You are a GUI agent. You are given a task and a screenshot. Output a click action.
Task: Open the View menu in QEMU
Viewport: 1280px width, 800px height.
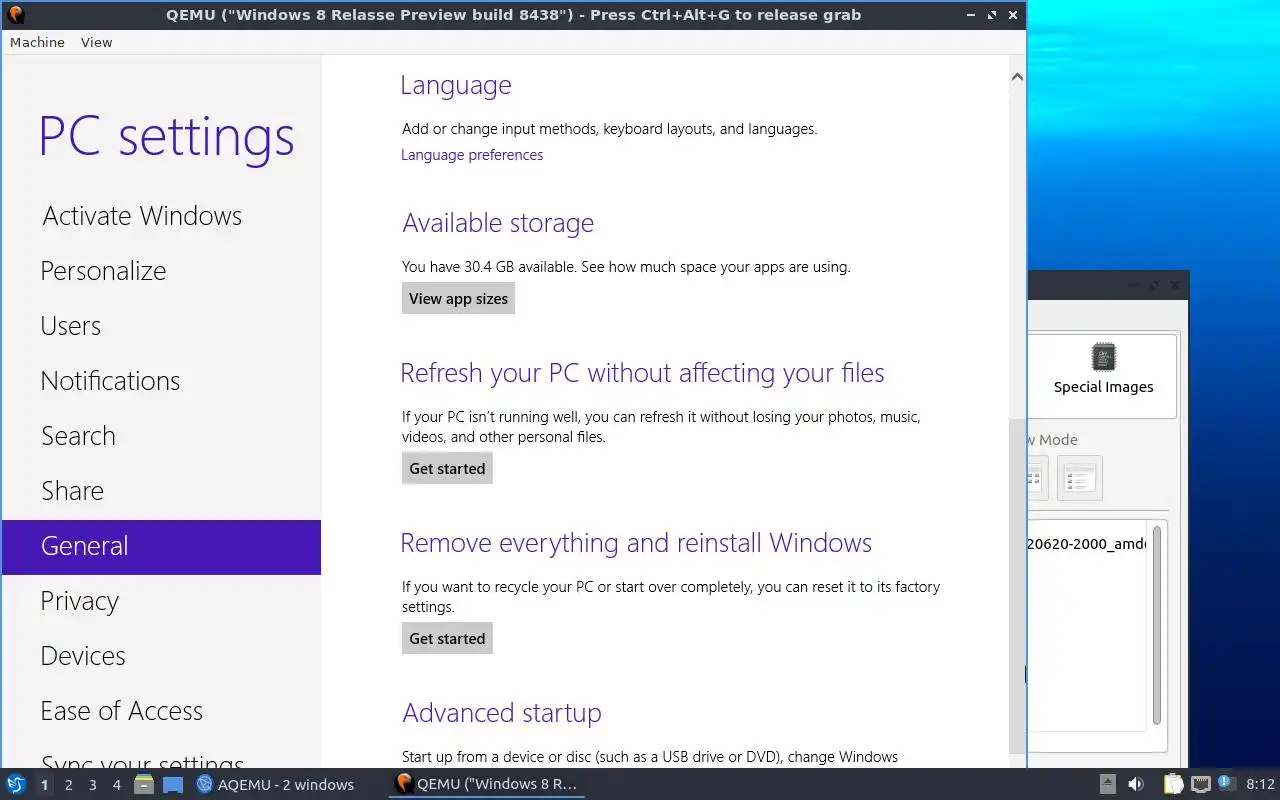96,42
